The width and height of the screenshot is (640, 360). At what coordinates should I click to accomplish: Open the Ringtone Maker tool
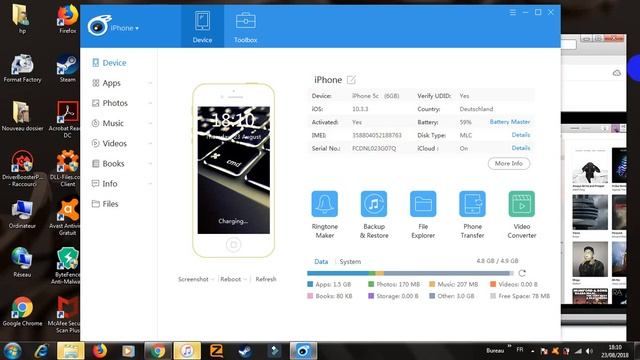[324, 215]
